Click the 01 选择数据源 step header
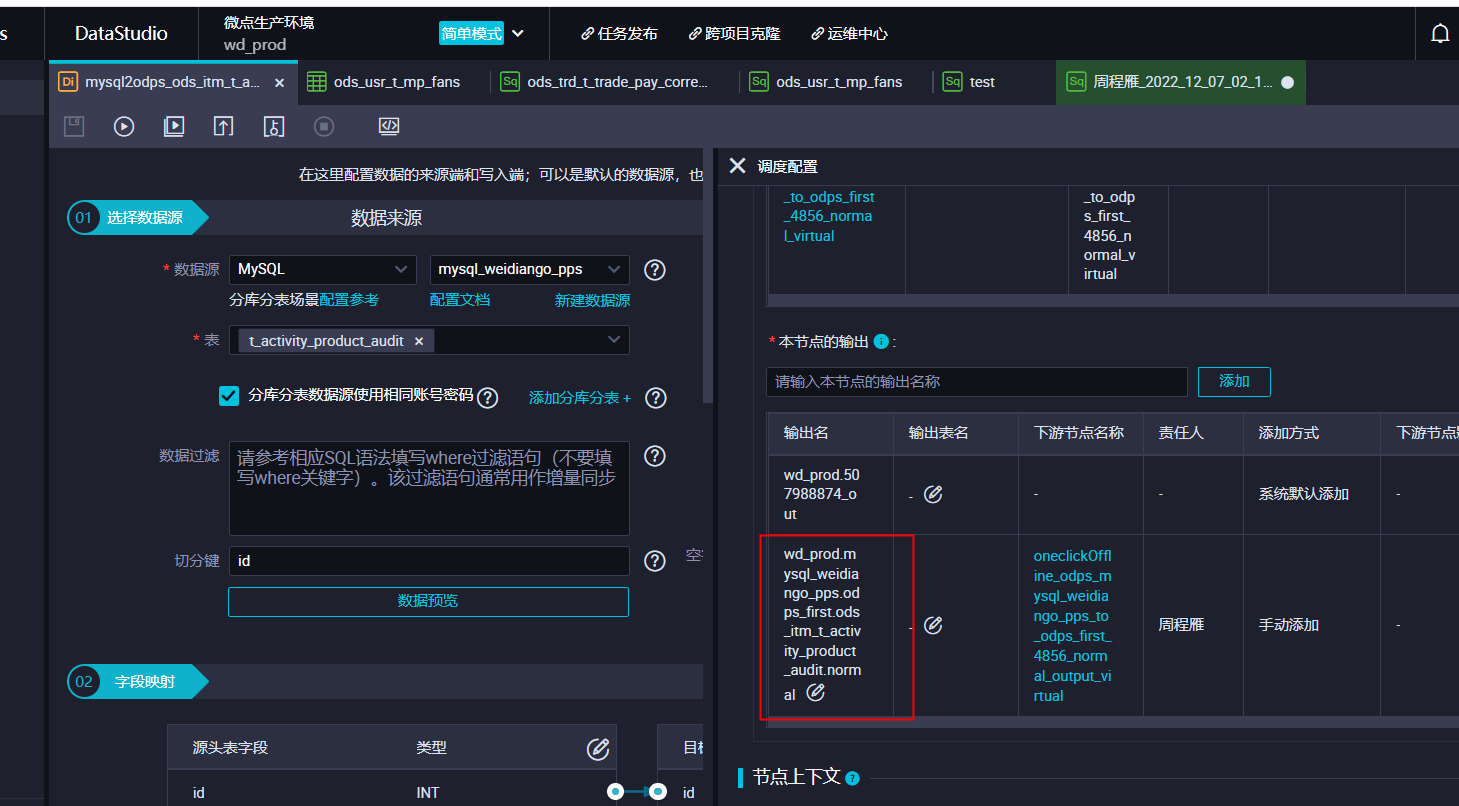Viewport: 1459px width, 806px height. (138, 218)
